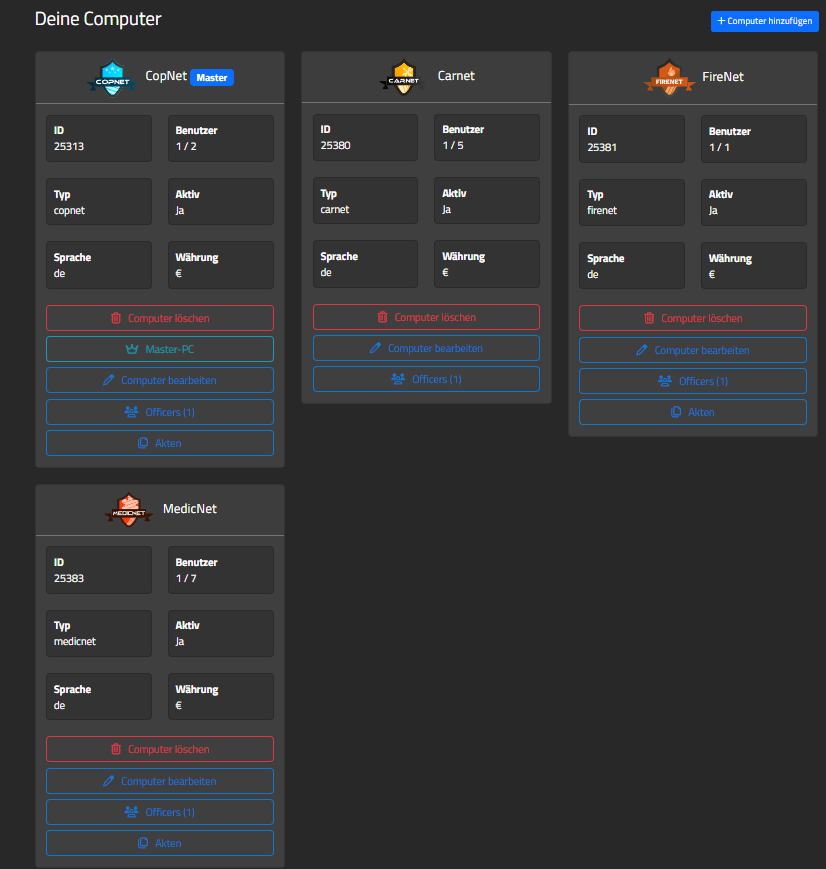Viewport: 826px width, 869px height.
Task: Open Officers (1) for CopNet
Action: [x=160, y=412]
